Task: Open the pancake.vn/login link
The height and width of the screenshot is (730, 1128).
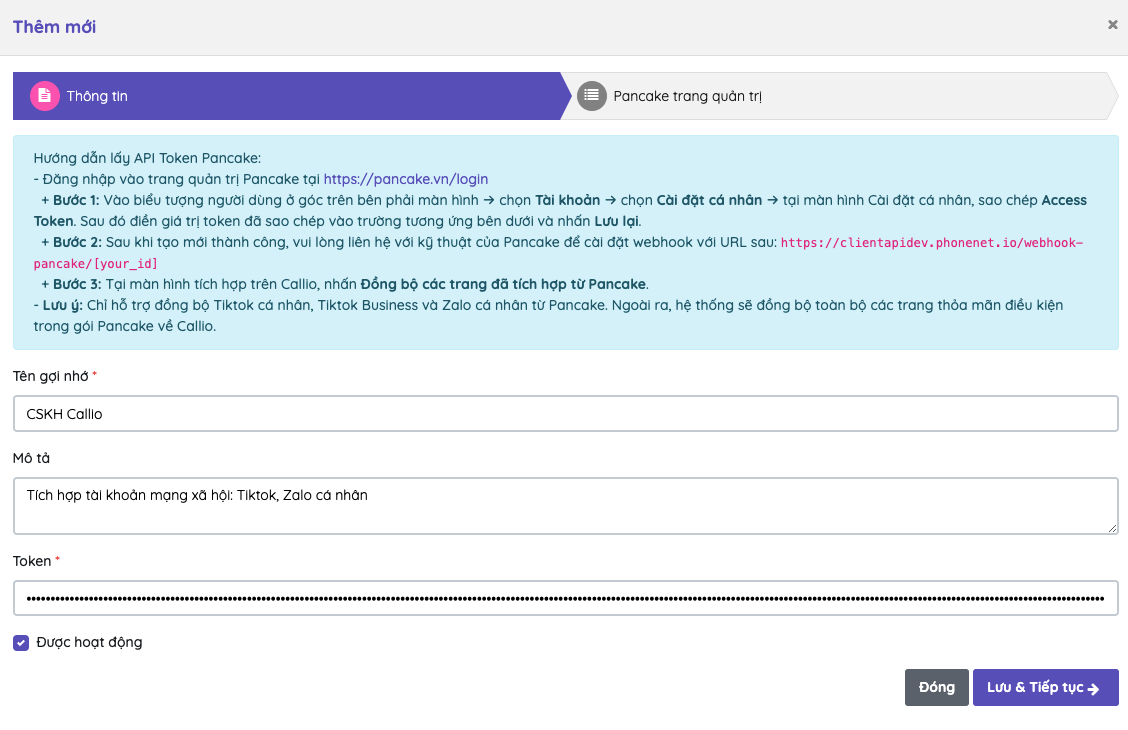Action: (x=406, y=179)
